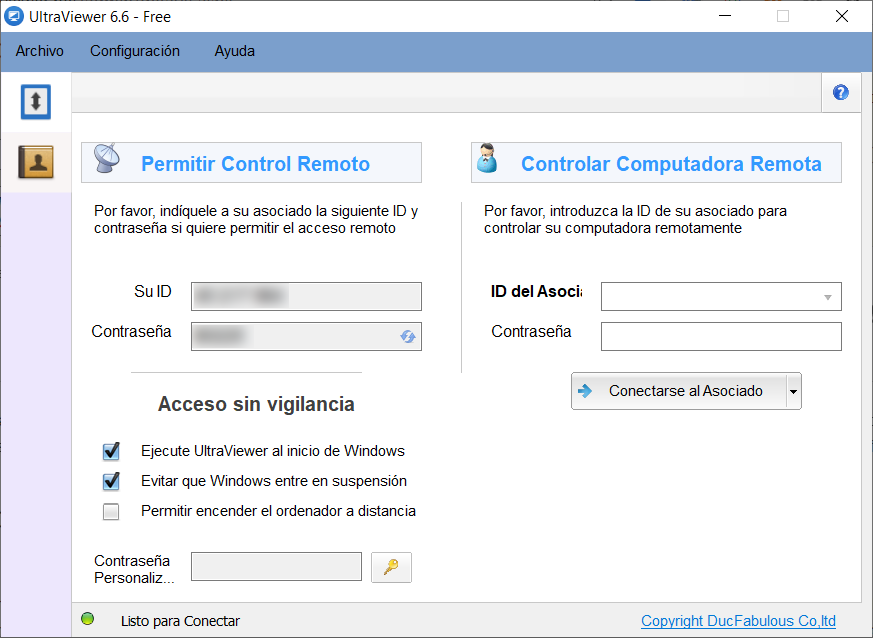Viewport: 873px width, 638px height.
Task: Click the Listo para Conectar status text
Action: (180, 621)
